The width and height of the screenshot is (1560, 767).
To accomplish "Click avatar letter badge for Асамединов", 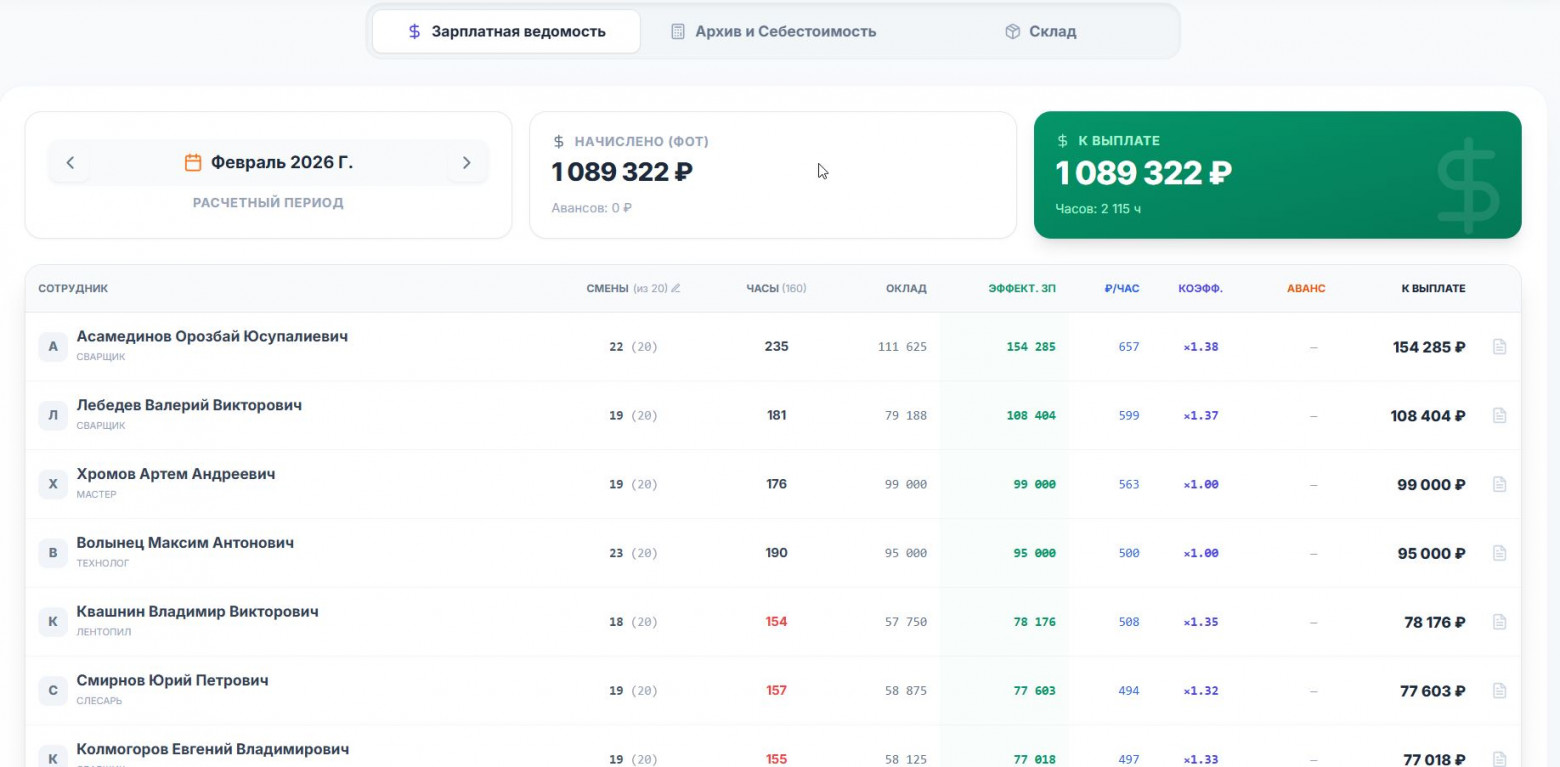I will pos(53,347).
